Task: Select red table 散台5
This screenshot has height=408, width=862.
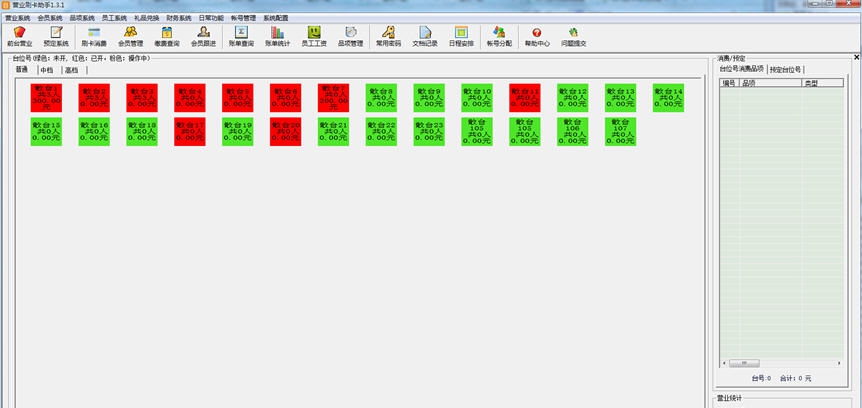Action: coord(237,98)
